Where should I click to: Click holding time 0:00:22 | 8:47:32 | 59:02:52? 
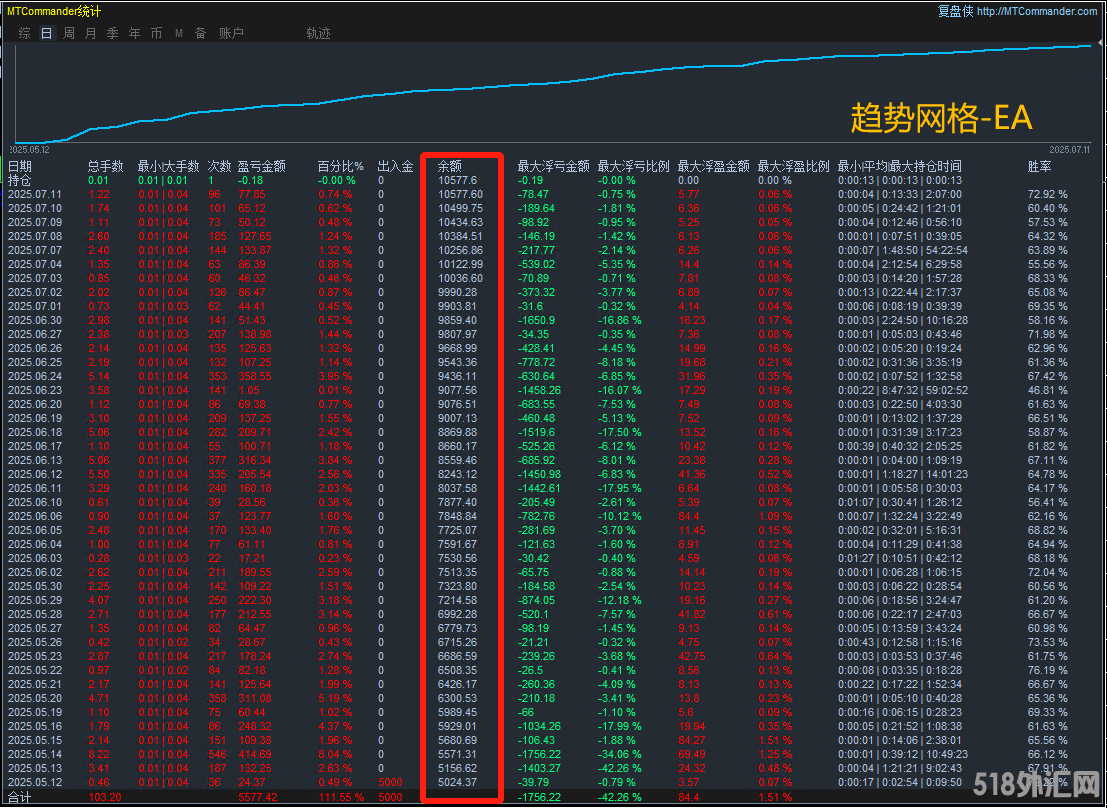click(x=903, y=390)
